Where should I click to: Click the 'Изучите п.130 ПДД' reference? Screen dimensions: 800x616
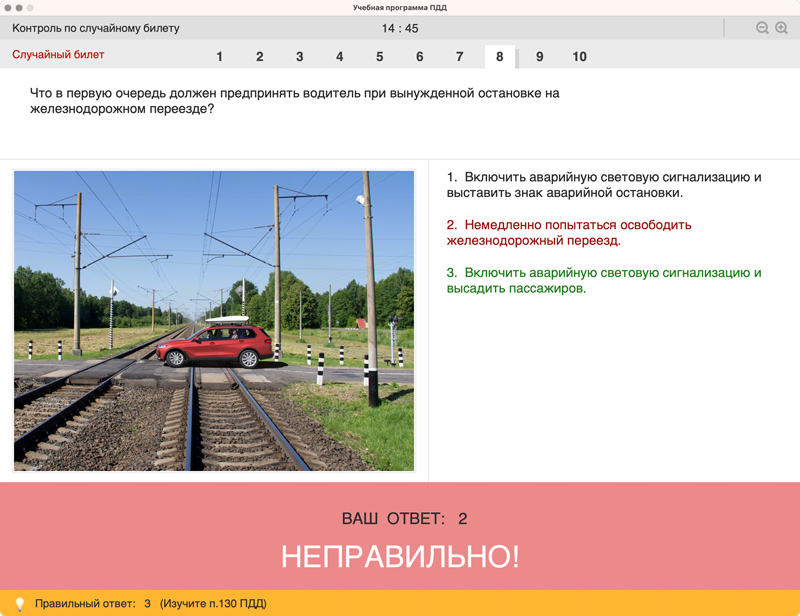[x=213, y=604]
